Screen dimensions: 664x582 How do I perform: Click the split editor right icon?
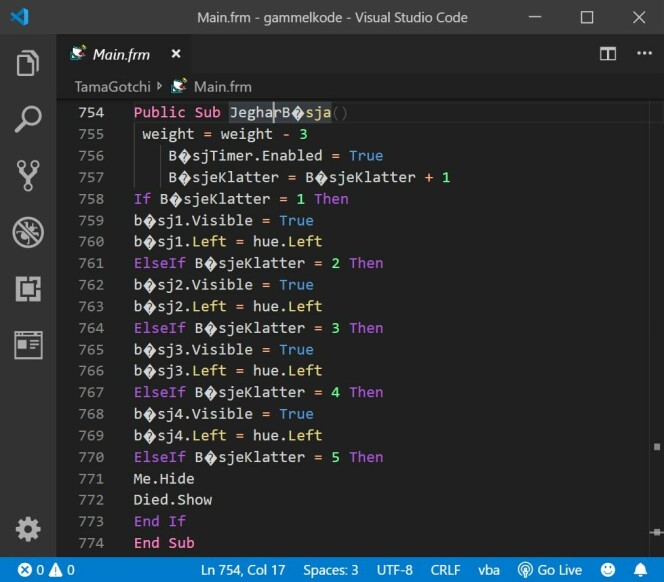pyautogui.click(x=608, y=54)
